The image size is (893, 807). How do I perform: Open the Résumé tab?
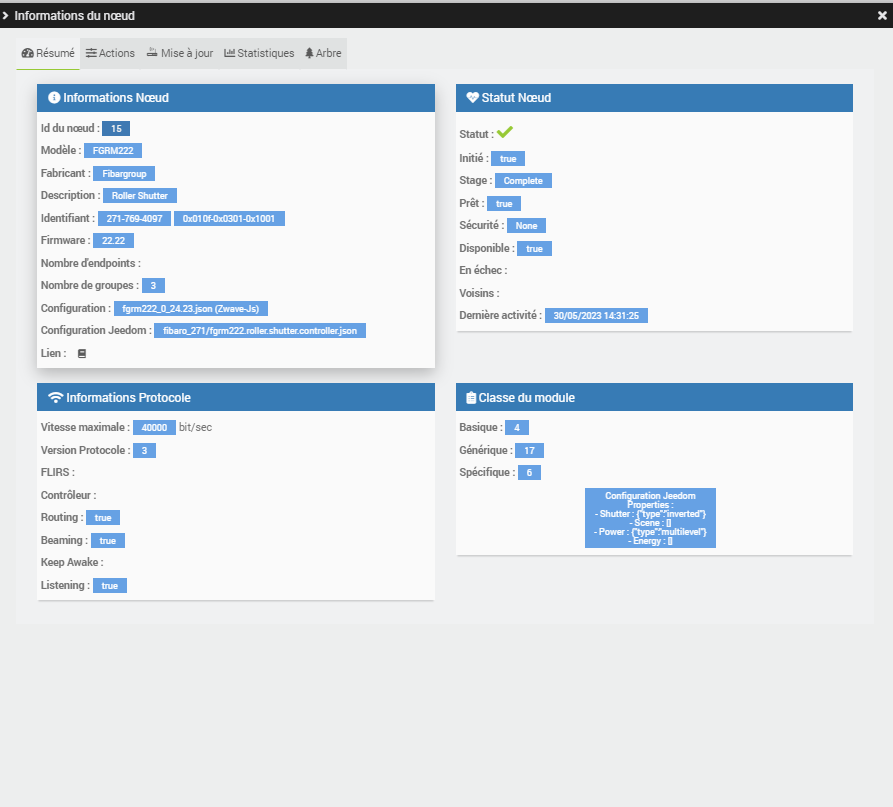tap(48, 54)
